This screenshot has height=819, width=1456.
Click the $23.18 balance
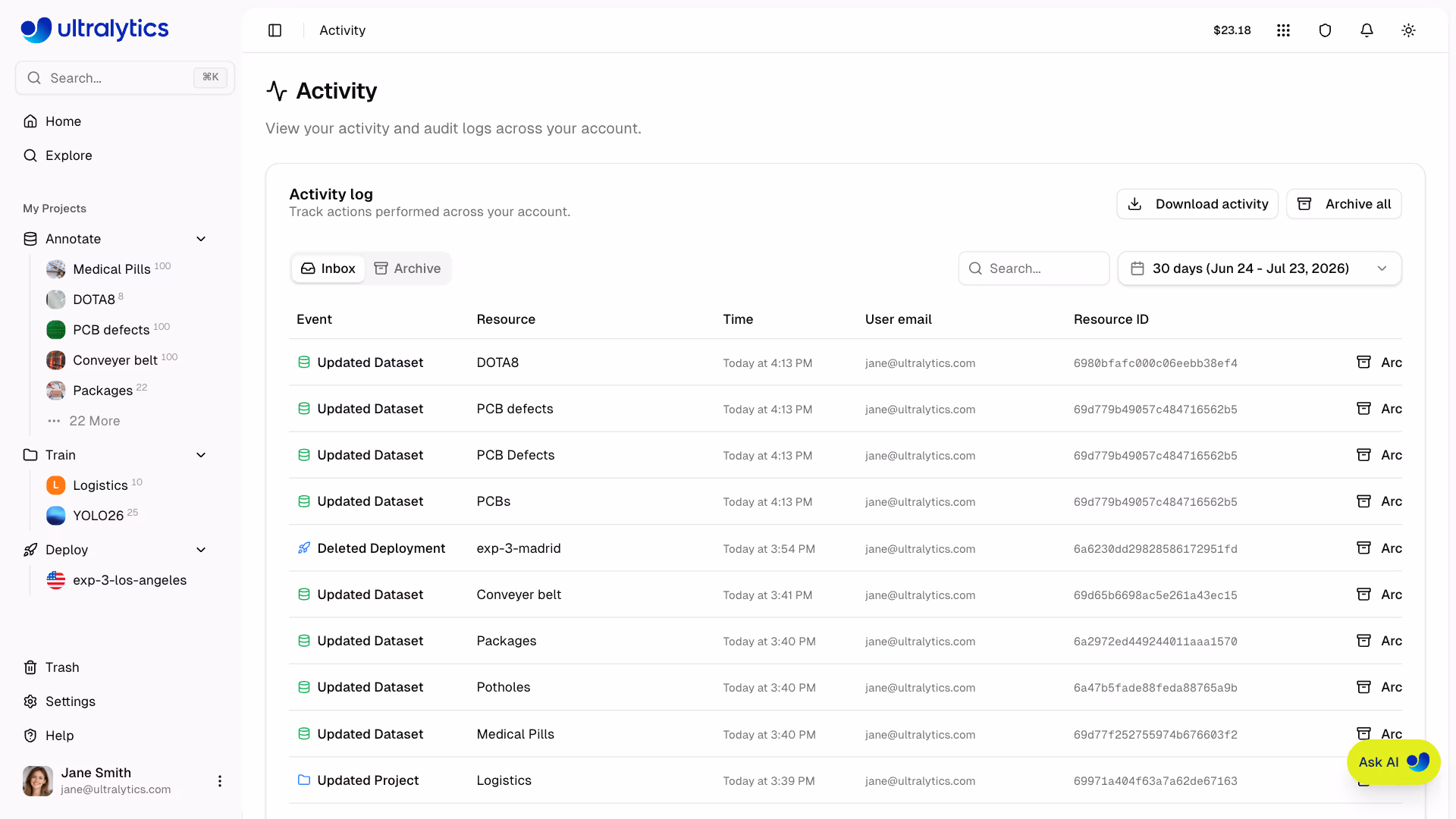[x=1232, y=30]
